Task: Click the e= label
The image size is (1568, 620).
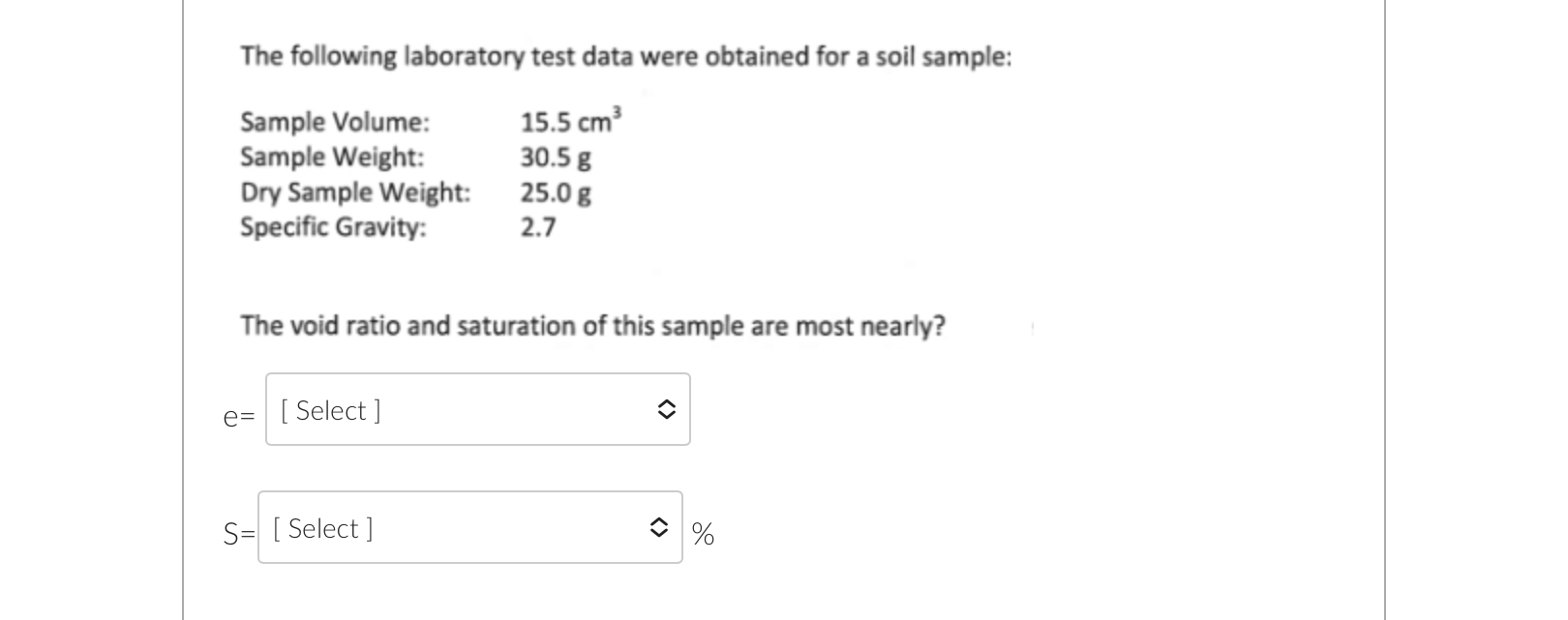Action: [237, 418]
